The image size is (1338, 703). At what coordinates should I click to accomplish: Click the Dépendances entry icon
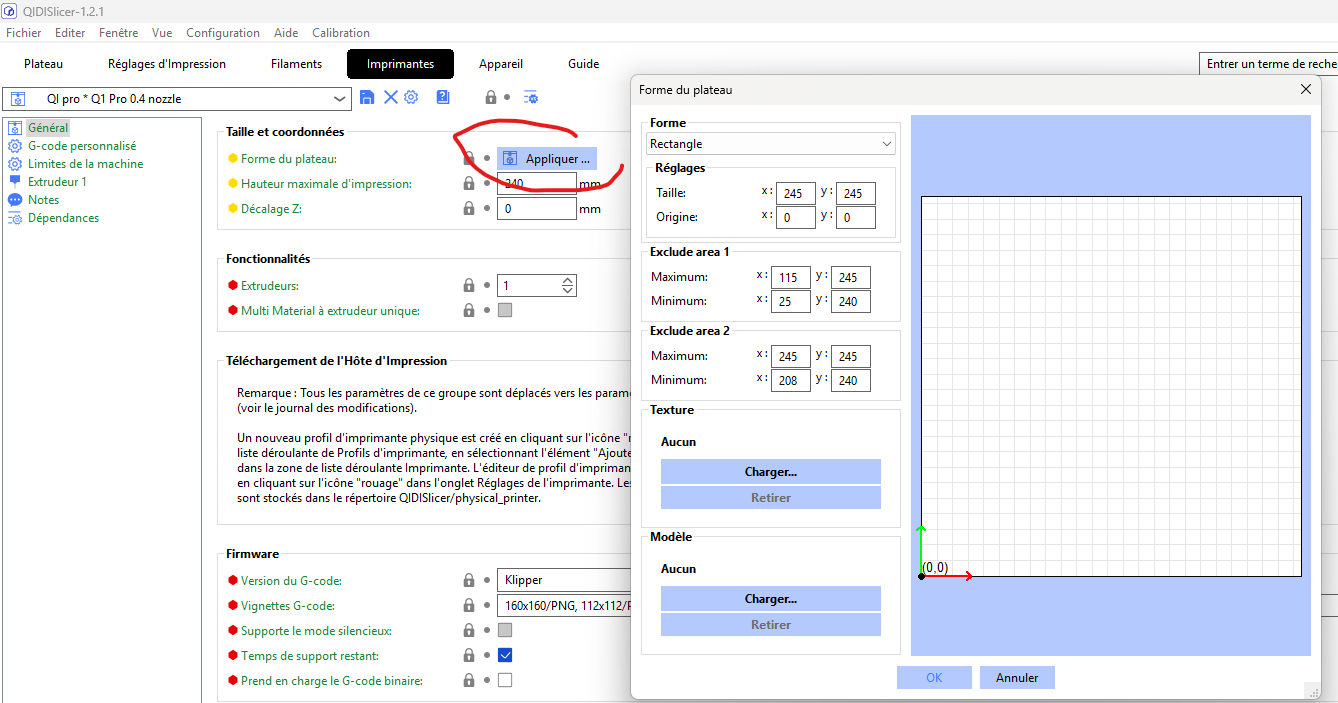click(15, 218)
